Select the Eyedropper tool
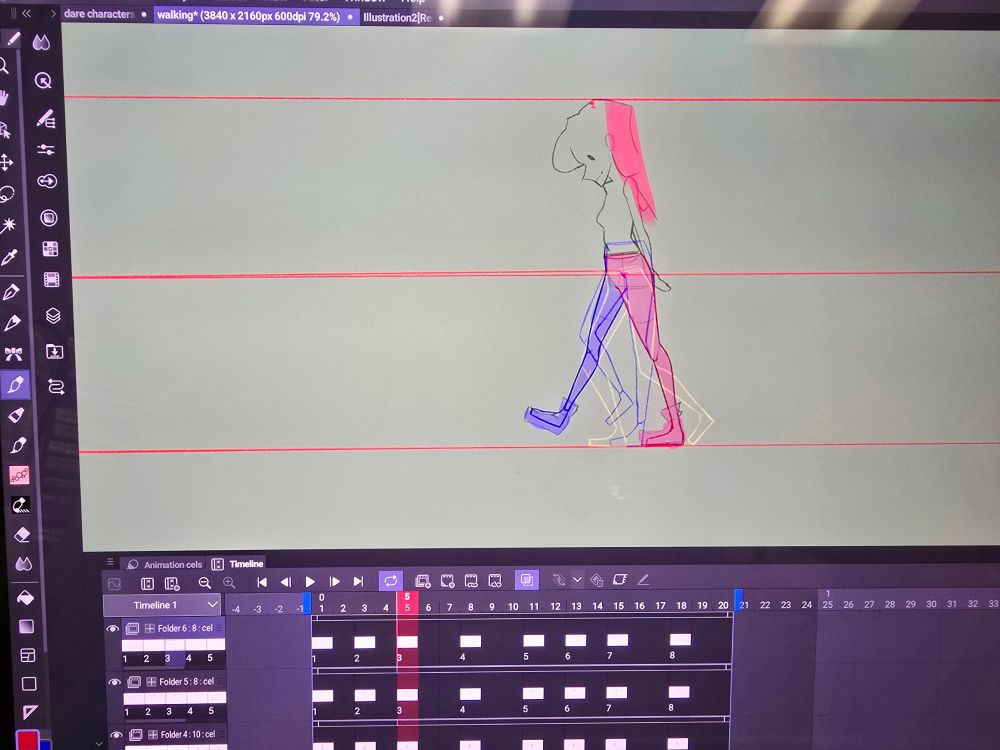The width and height of the screenshot is (1000, 750). click(x=10, y=257)
